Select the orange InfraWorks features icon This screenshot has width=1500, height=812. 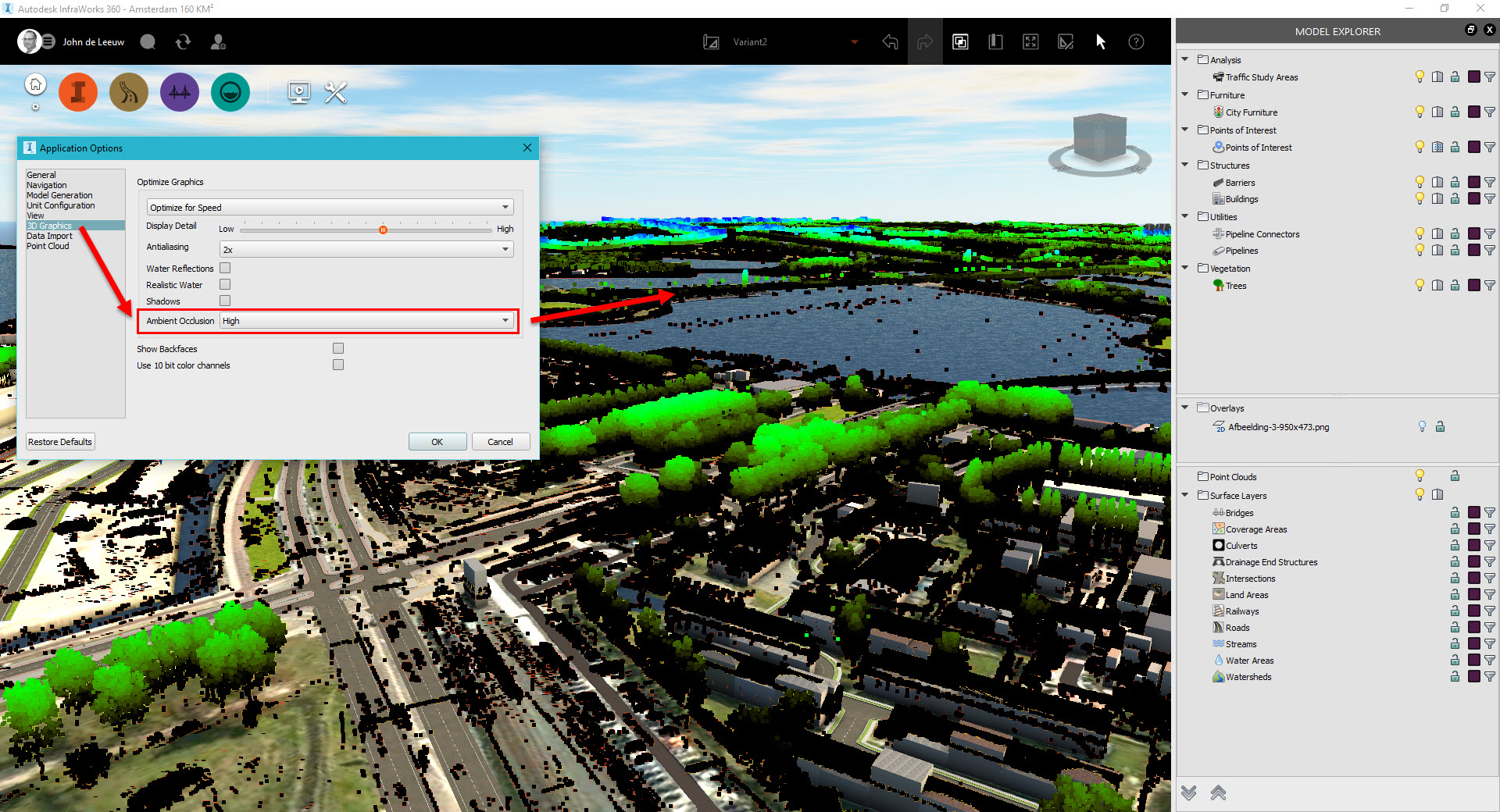(x=78, y=91)
